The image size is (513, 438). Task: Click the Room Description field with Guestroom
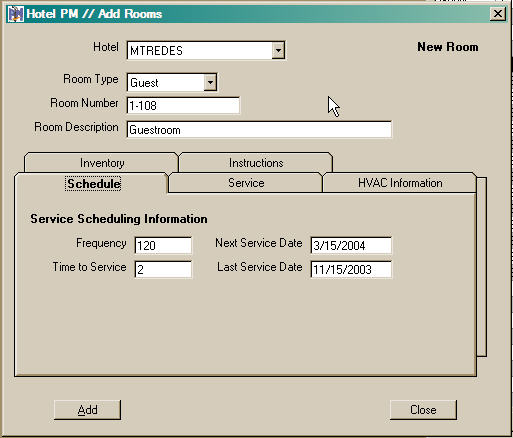tap(259, 130)
